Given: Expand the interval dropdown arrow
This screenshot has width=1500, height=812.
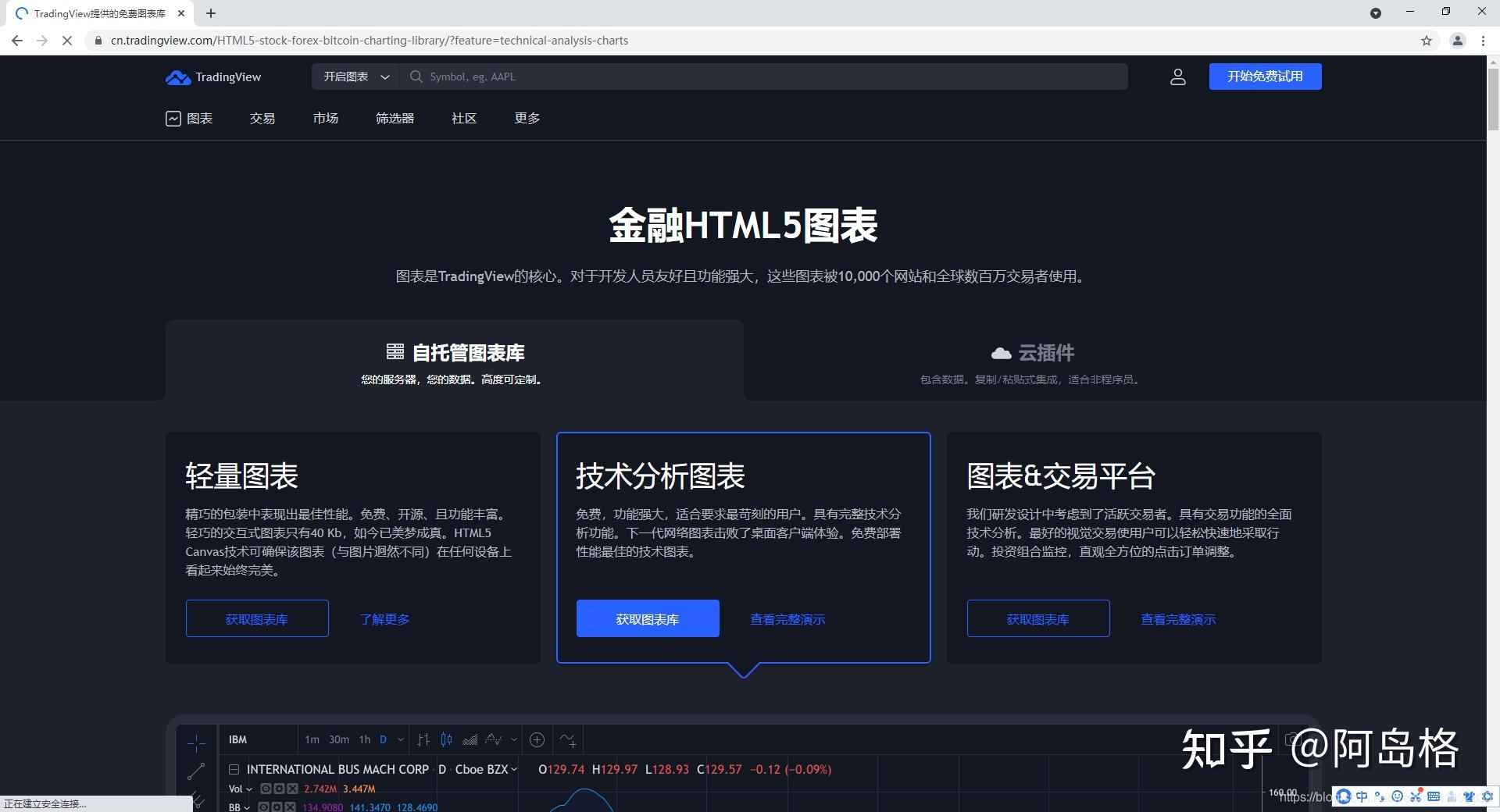Looking at the screenshot, I should coord(401,739).
